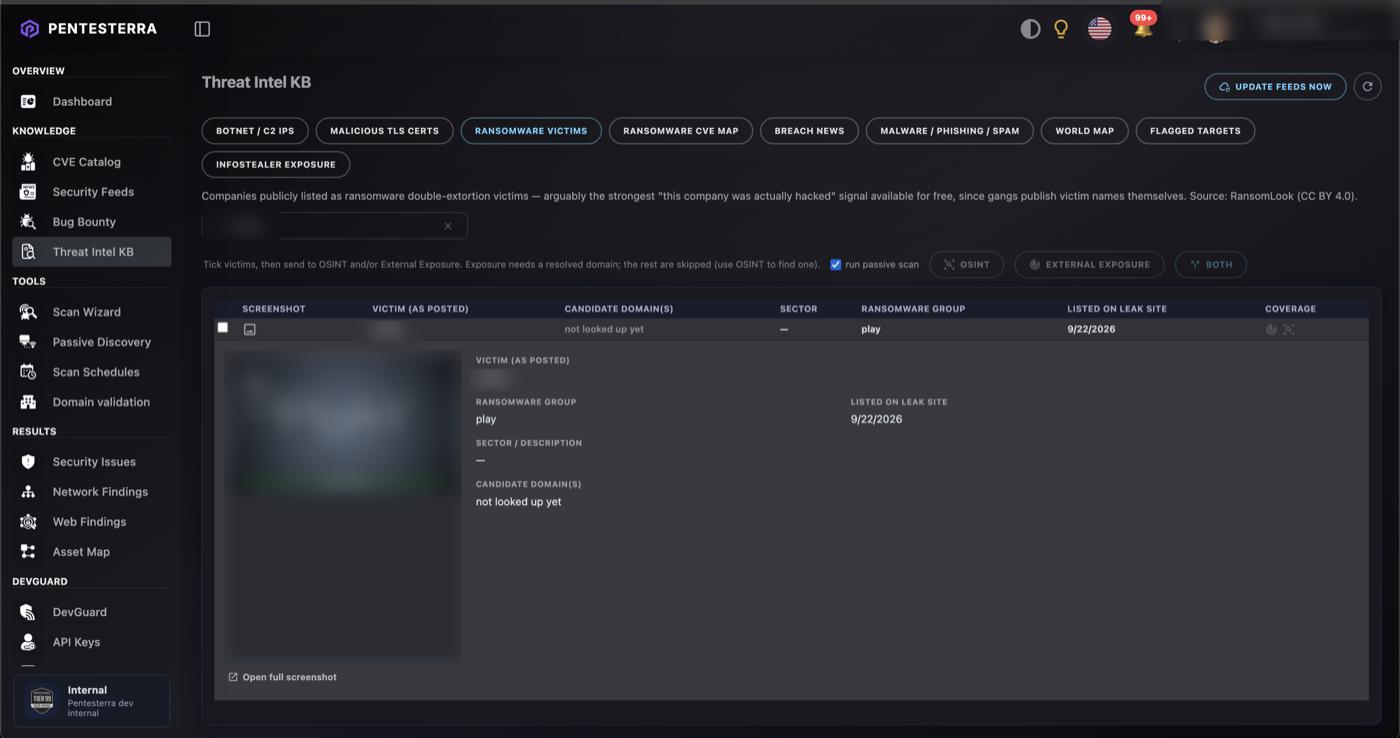Switch to Malicious TLS Certs tab
Viewport: 1400px width, 738px height.
385,131
